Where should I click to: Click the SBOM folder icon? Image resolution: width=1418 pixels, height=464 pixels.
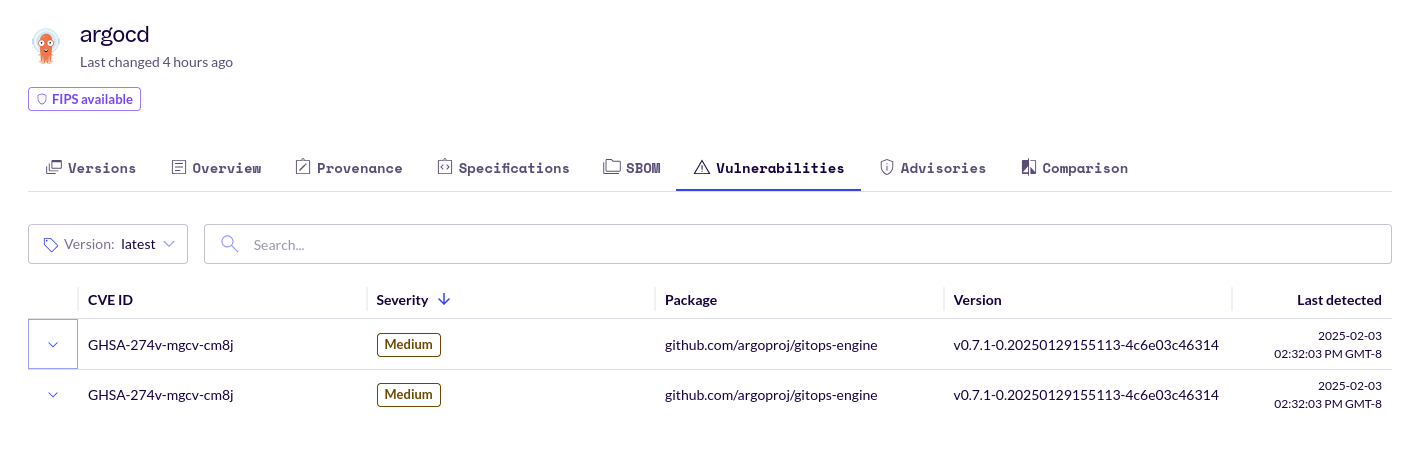[x=611, y=168]
